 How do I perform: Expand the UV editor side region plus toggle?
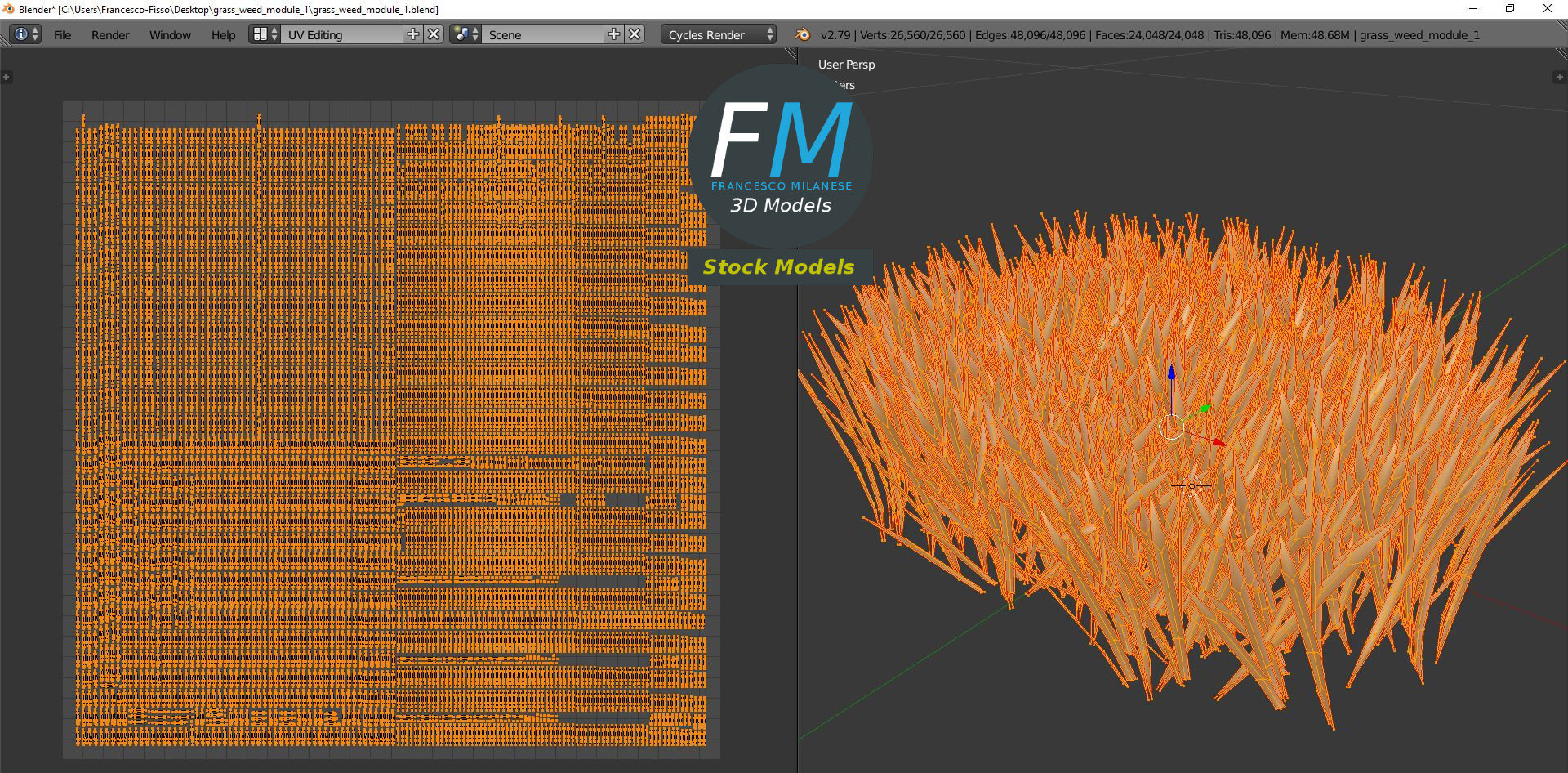pyautogui.click(x=6, y=78)
